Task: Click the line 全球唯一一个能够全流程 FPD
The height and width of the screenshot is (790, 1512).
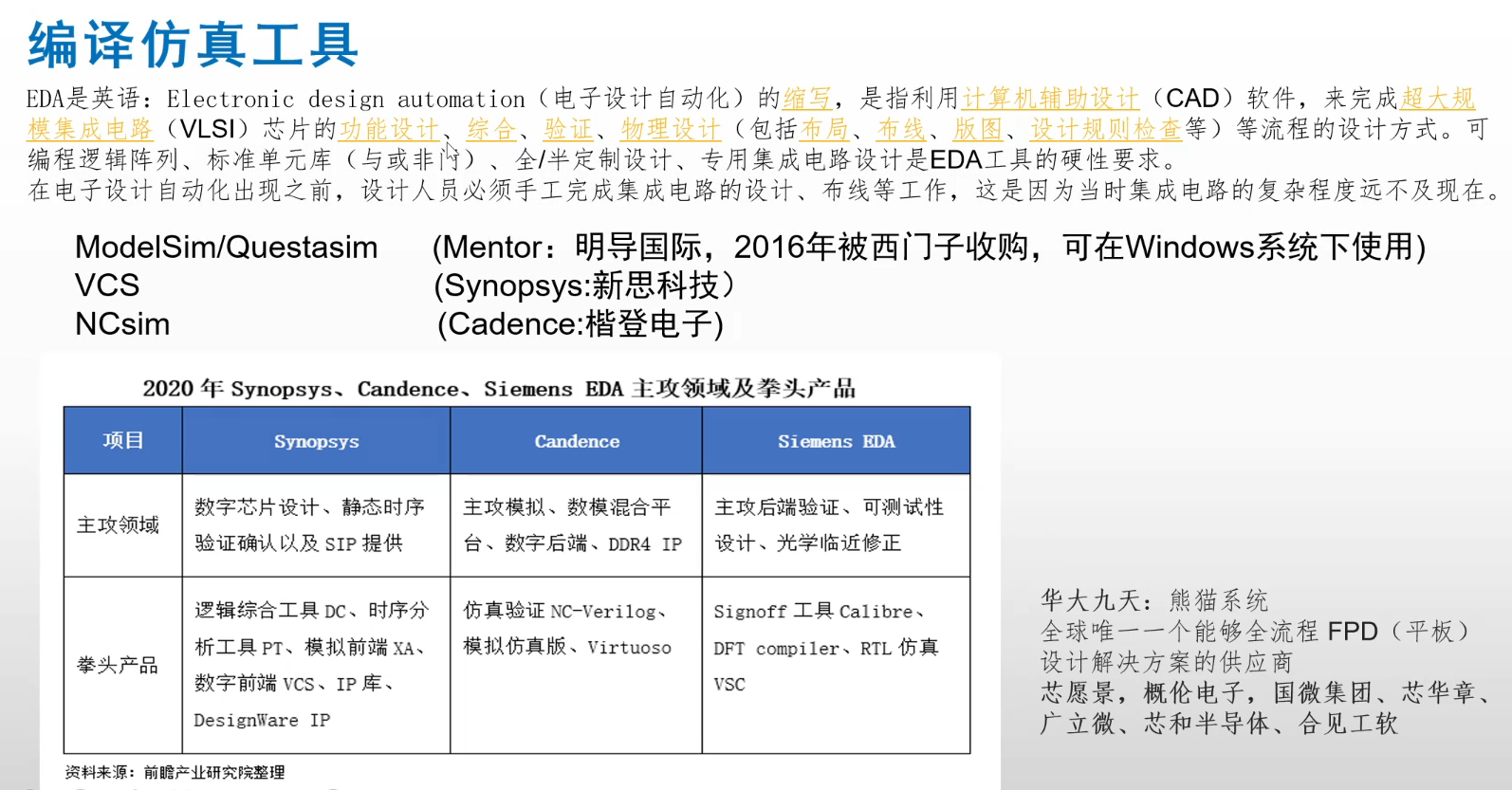Action: coord(1257,632)
